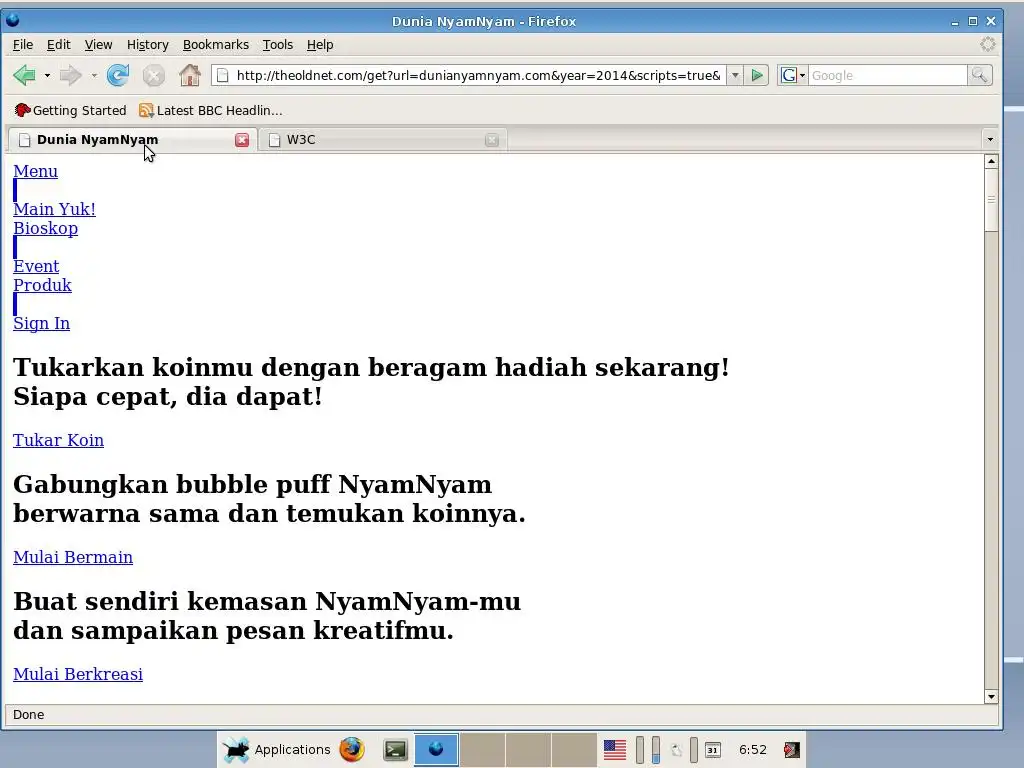
Task: Click the scrollbar down arrow
Action: click(x=991, y=696)
